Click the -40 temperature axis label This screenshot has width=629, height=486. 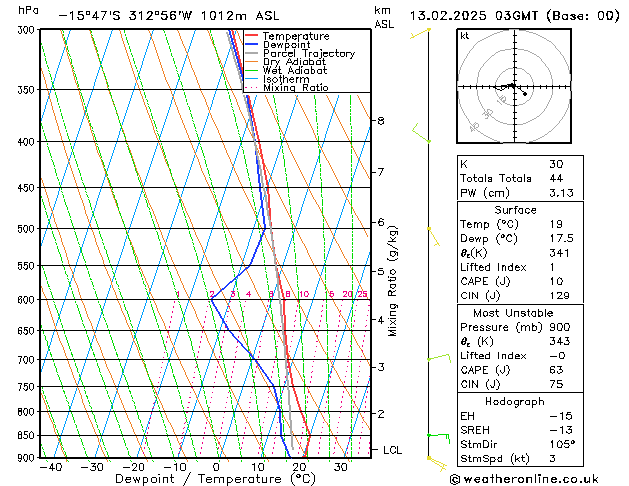tap(51, 467)
